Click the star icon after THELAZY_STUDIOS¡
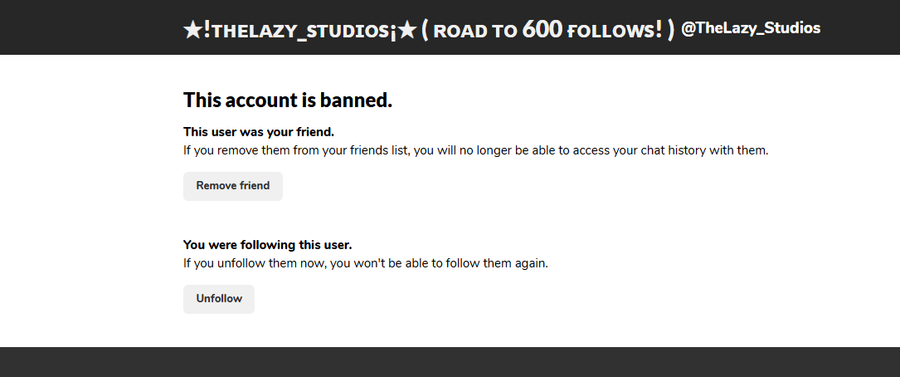The image size is (900, 377). click(406, 30)
